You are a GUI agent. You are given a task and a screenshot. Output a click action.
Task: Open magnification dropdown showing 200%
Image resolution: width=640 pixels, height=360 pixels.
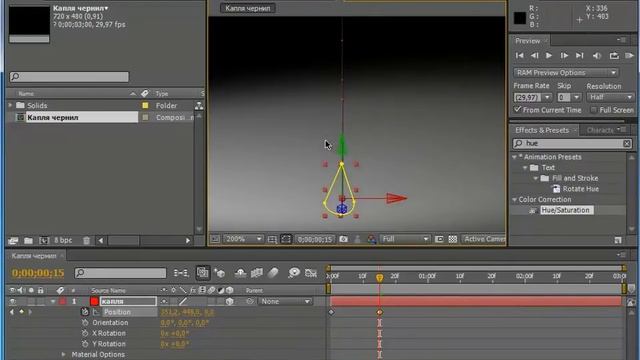243,239
